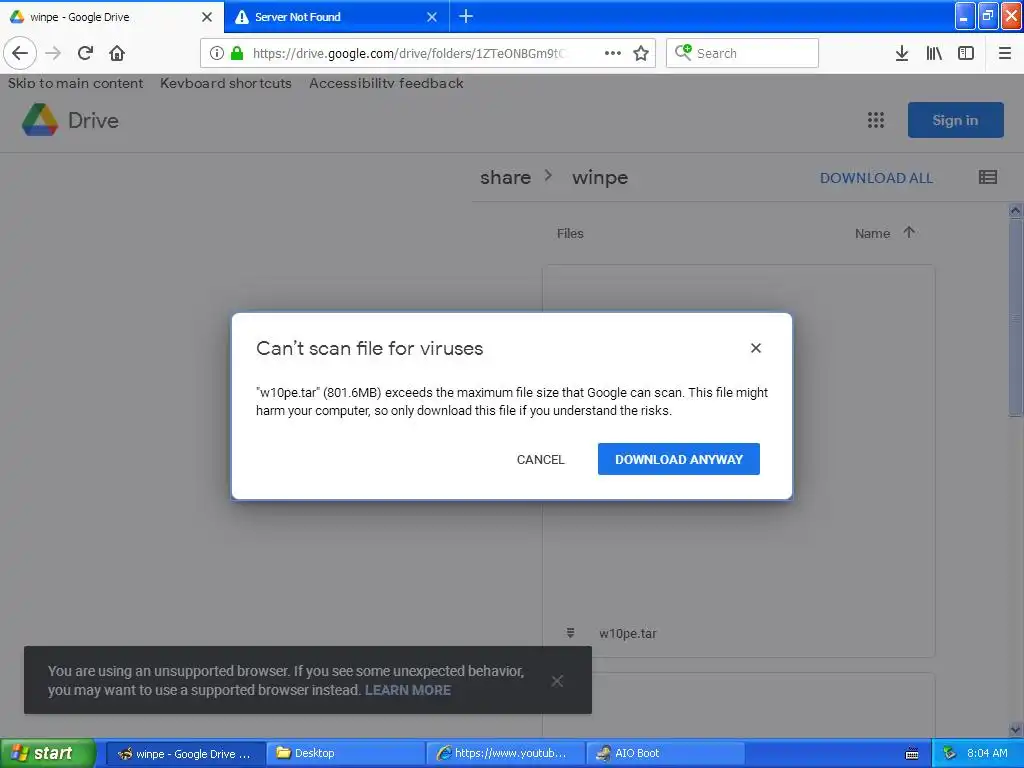
Task: Open Firefox hamburger menu
Action: point(1005,53)
